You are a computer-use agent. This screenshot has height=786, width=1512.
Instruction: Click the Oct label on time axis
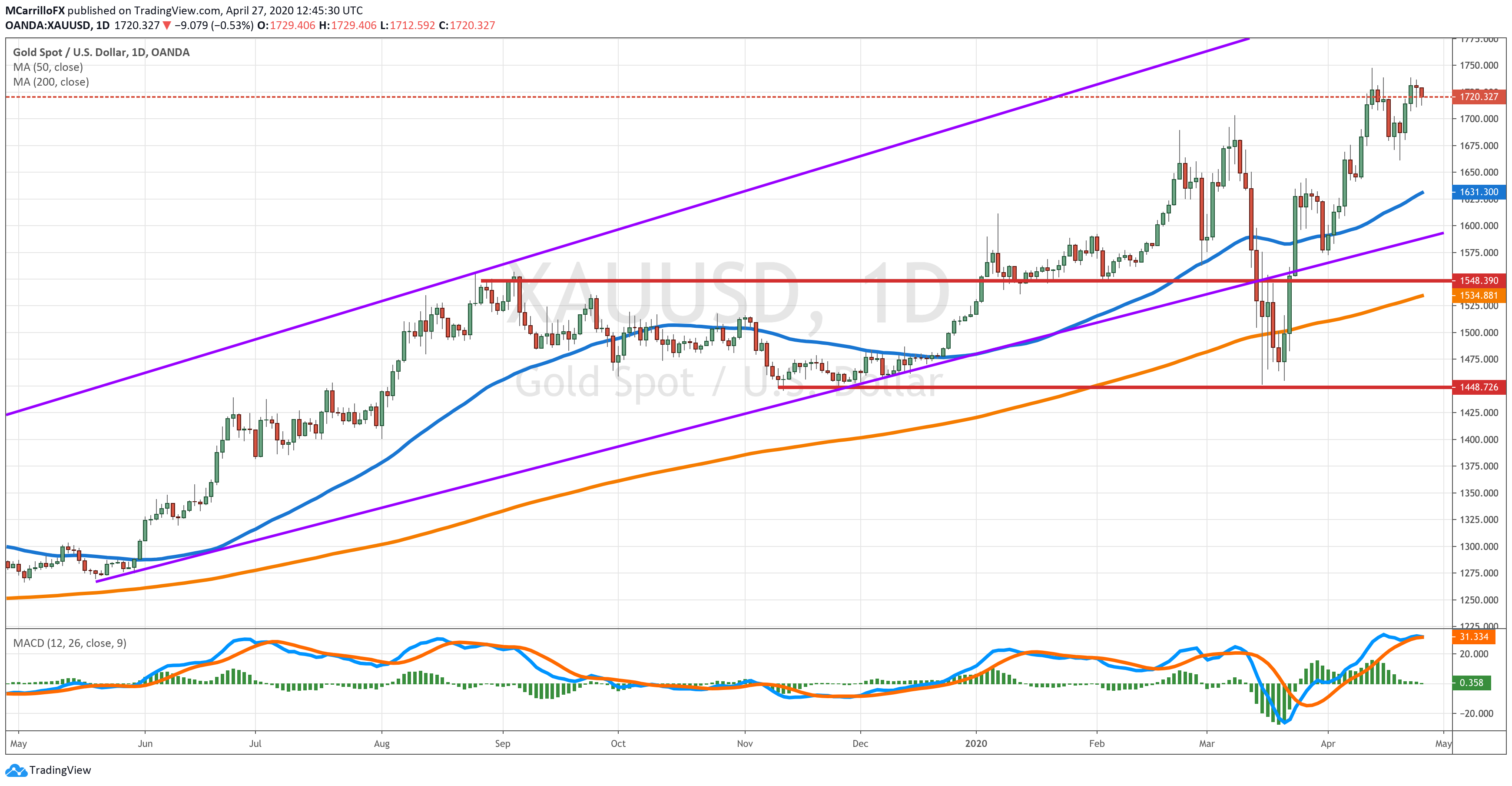point(618,744)
